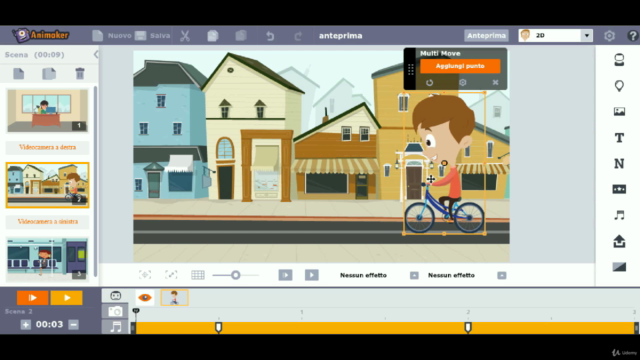Duplicate the selected scene
Image resolution: width=640 pixels, height=360 pixels.
(x=49, y=74)
